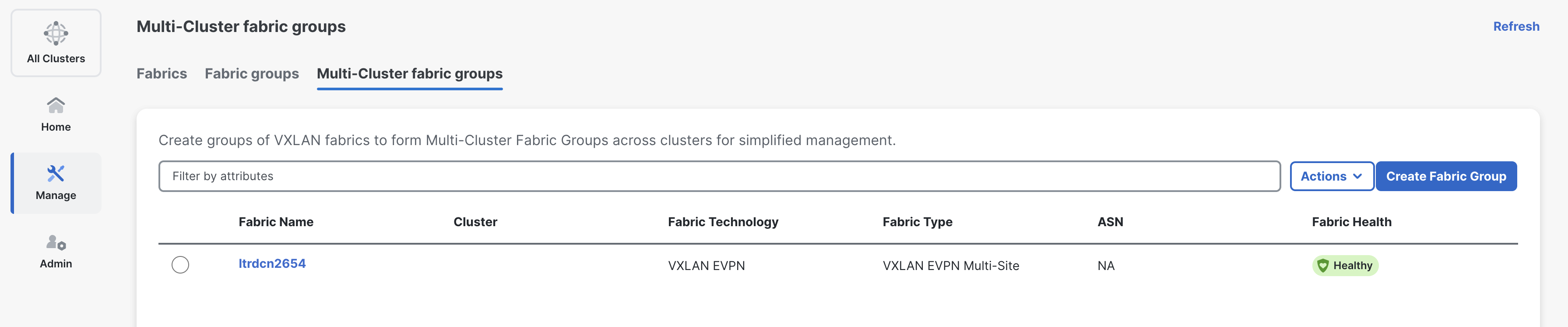Select the Manage wrench tools icon
Screen dimensions: 1568x327
56,174
